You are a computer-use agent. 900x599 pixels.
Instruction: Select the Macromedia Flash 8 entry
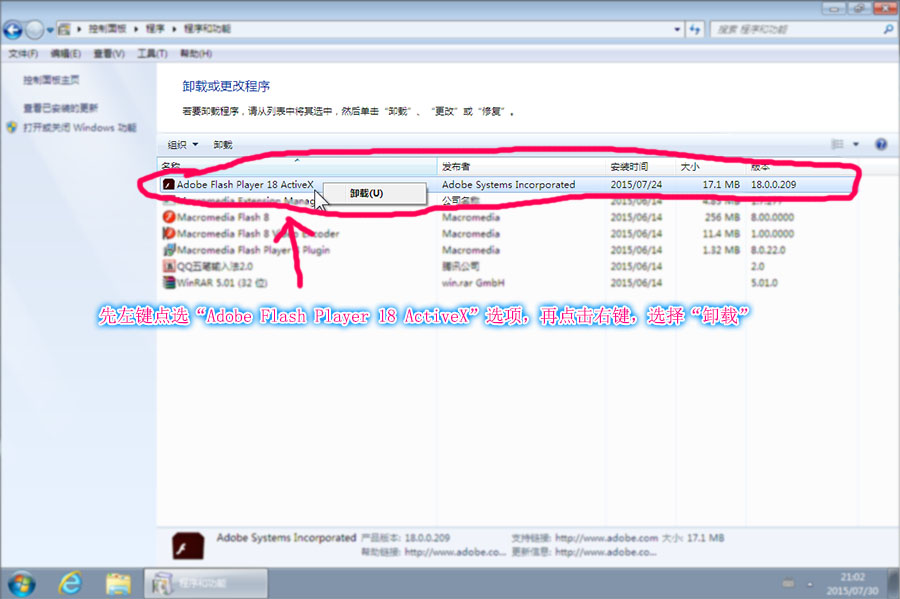click(223, 217)
